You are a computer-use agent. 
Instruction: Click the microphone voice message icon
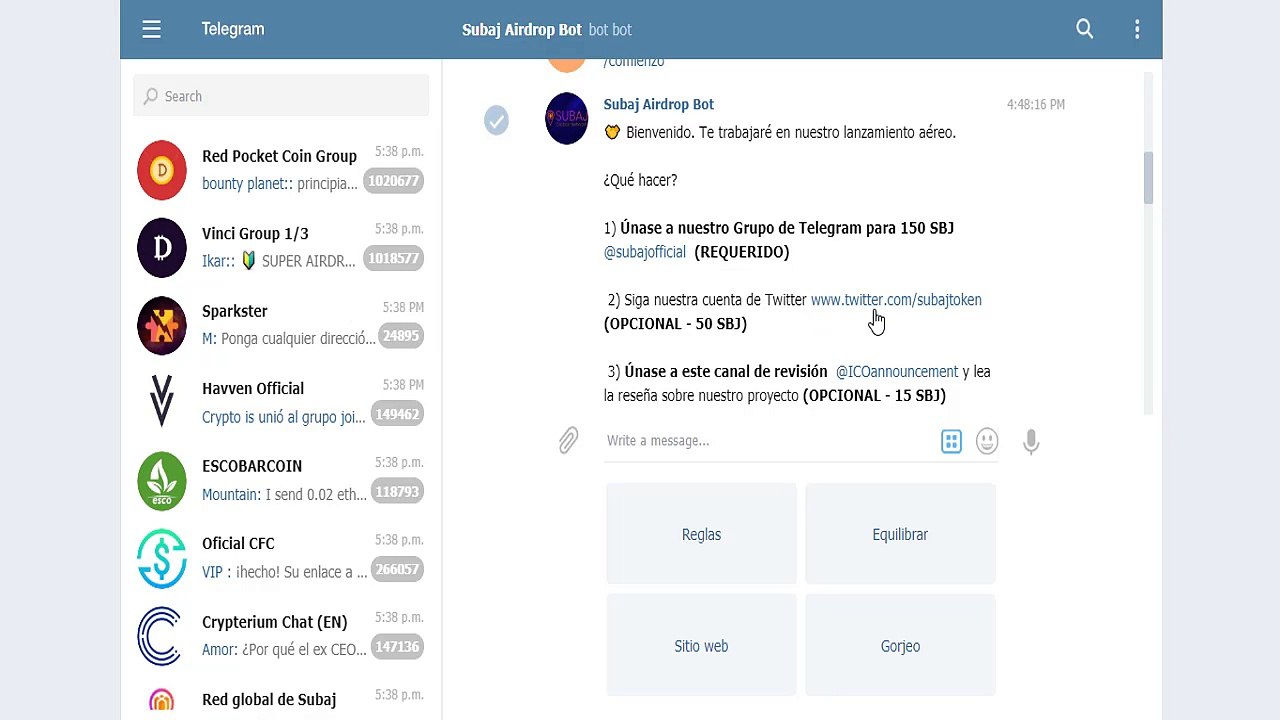point(1031,441)
